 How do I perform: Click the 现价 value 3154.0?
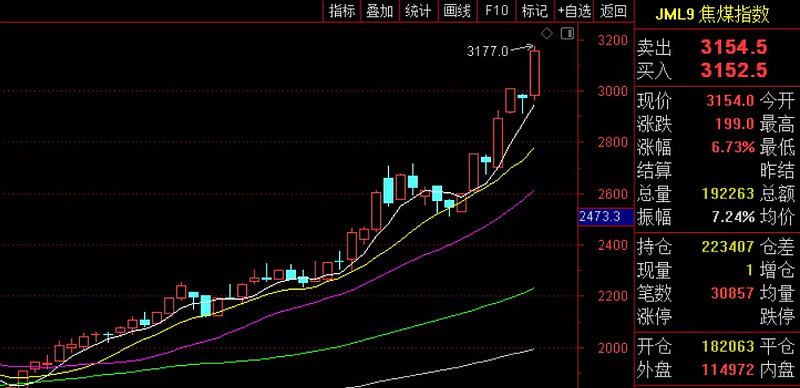click(730, 101)
